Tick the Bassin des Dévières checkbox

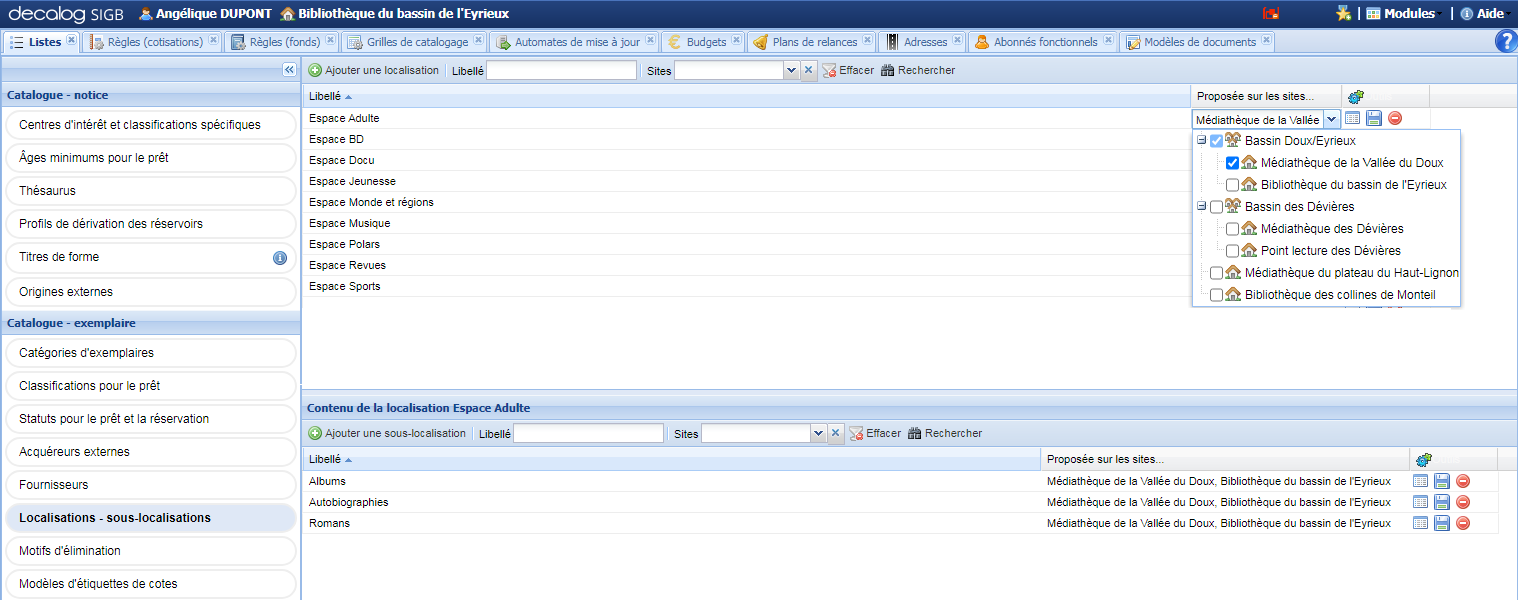pos(1216,207)
